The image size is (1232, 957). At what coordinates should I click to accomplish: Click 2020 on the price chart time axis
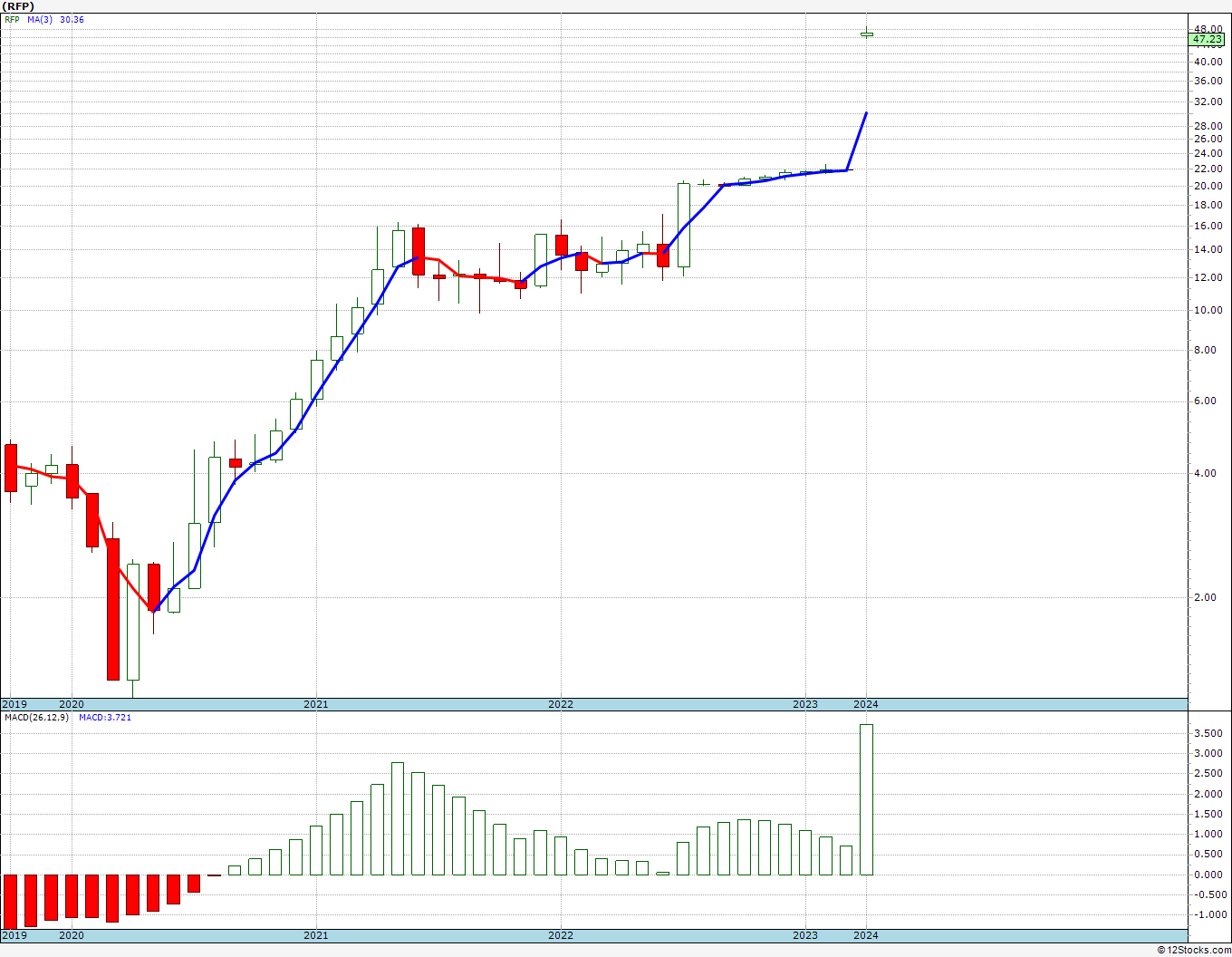(72, 704)
